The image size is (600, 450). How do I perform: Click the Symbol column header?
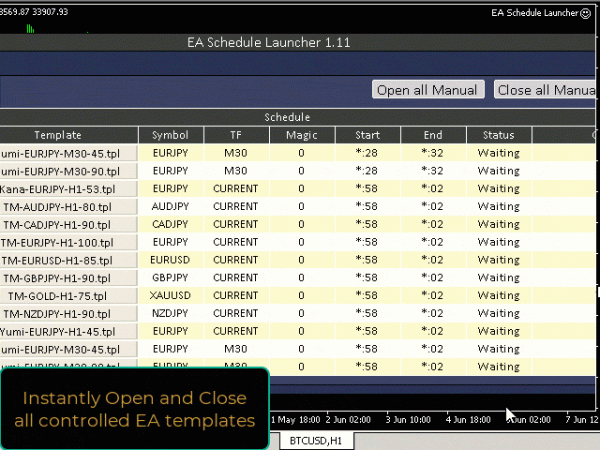(170, 135)
